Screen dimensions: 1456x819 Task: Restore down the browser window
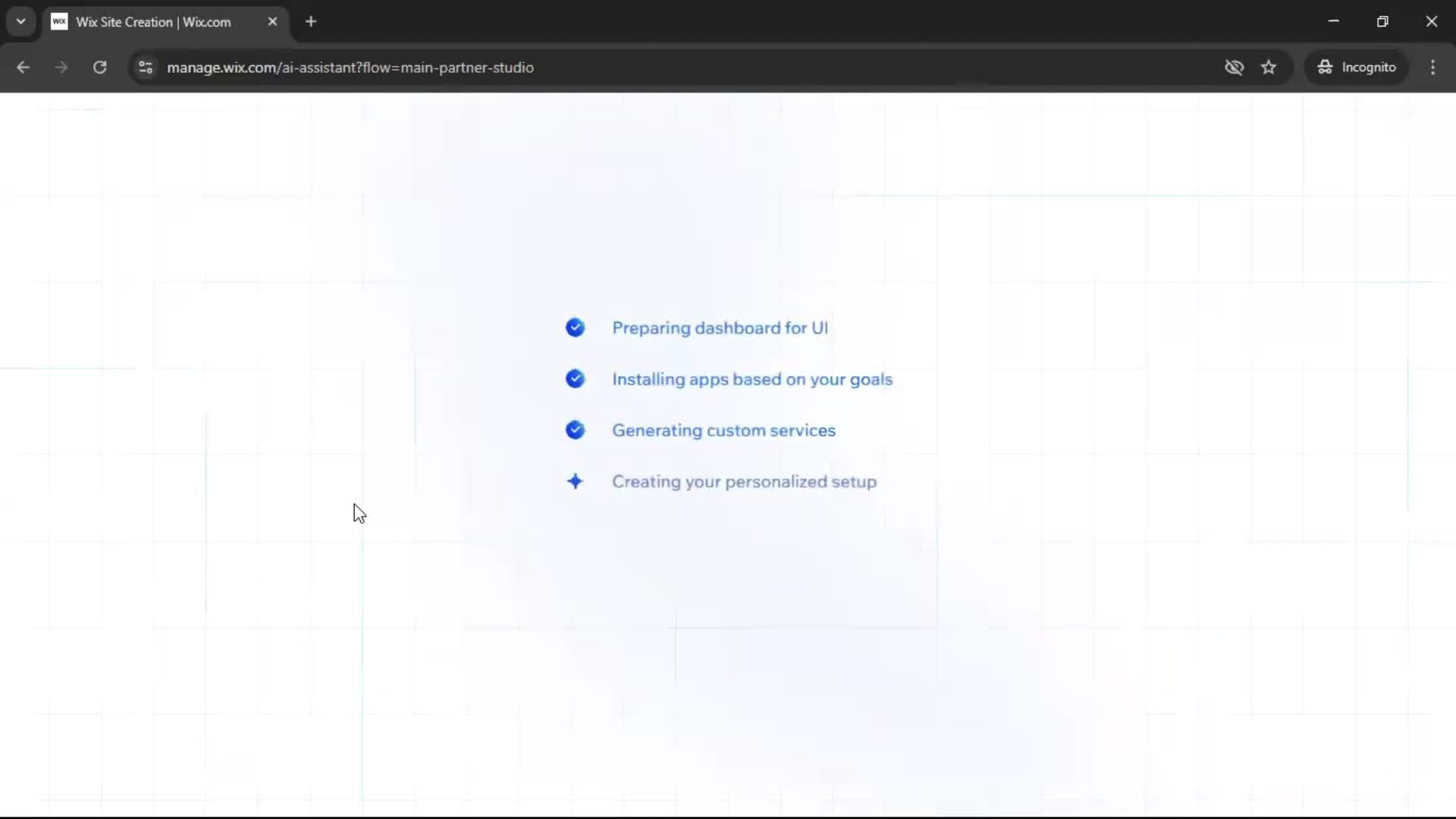click(1382, 21)
